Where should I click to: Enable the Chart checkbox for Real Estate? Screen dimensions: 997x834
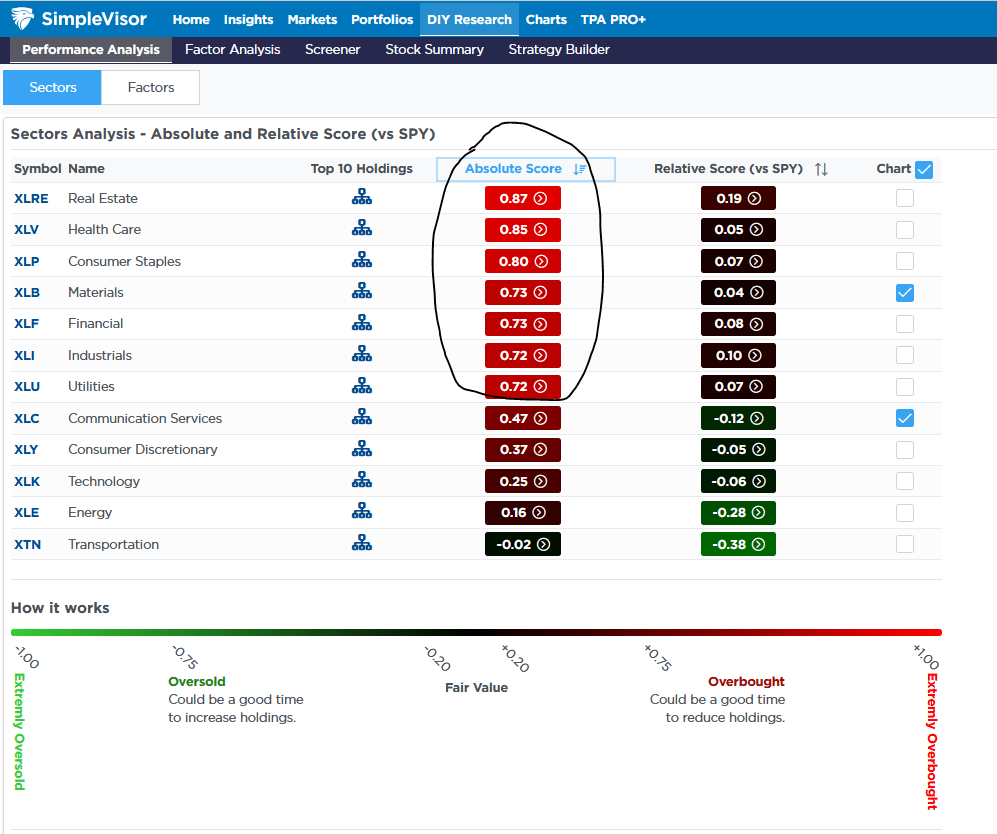click(x=904, y=198)
